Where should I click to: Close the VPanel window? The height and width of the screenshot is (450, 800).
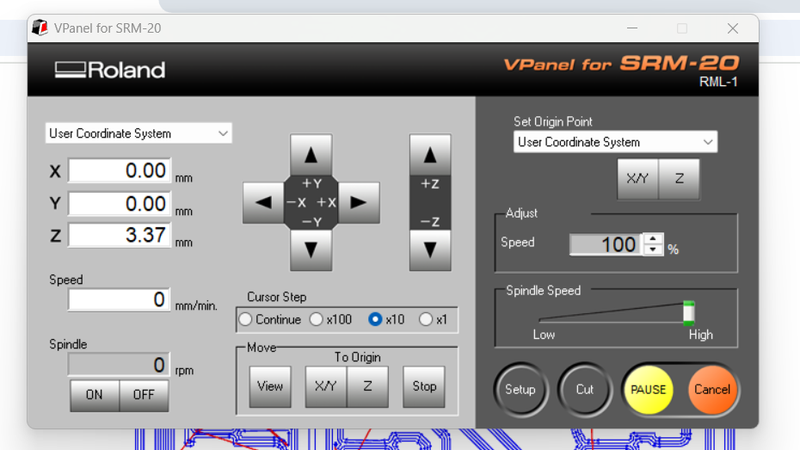coord(733,28)
